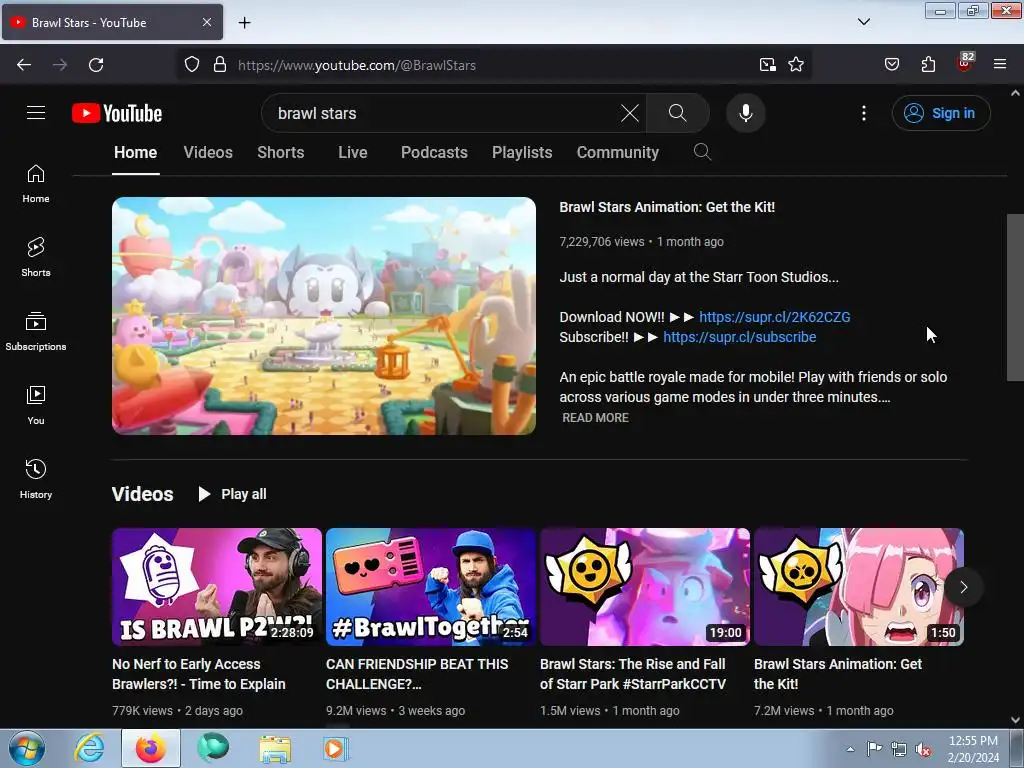Go back with the browser back arrow
The width and height of the screenshot is (1024, 768).
(24, 65)
